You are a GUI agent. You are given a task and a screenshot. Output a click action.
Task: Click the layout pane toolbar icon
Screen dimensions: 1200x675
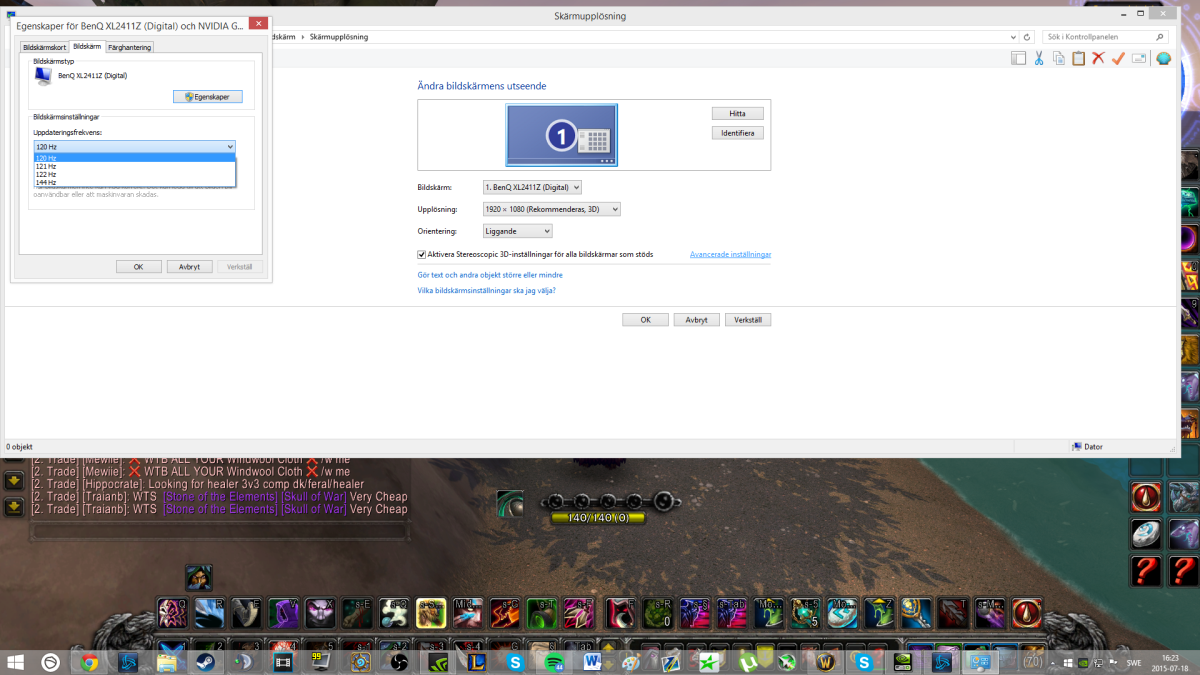click(1019, 59)
